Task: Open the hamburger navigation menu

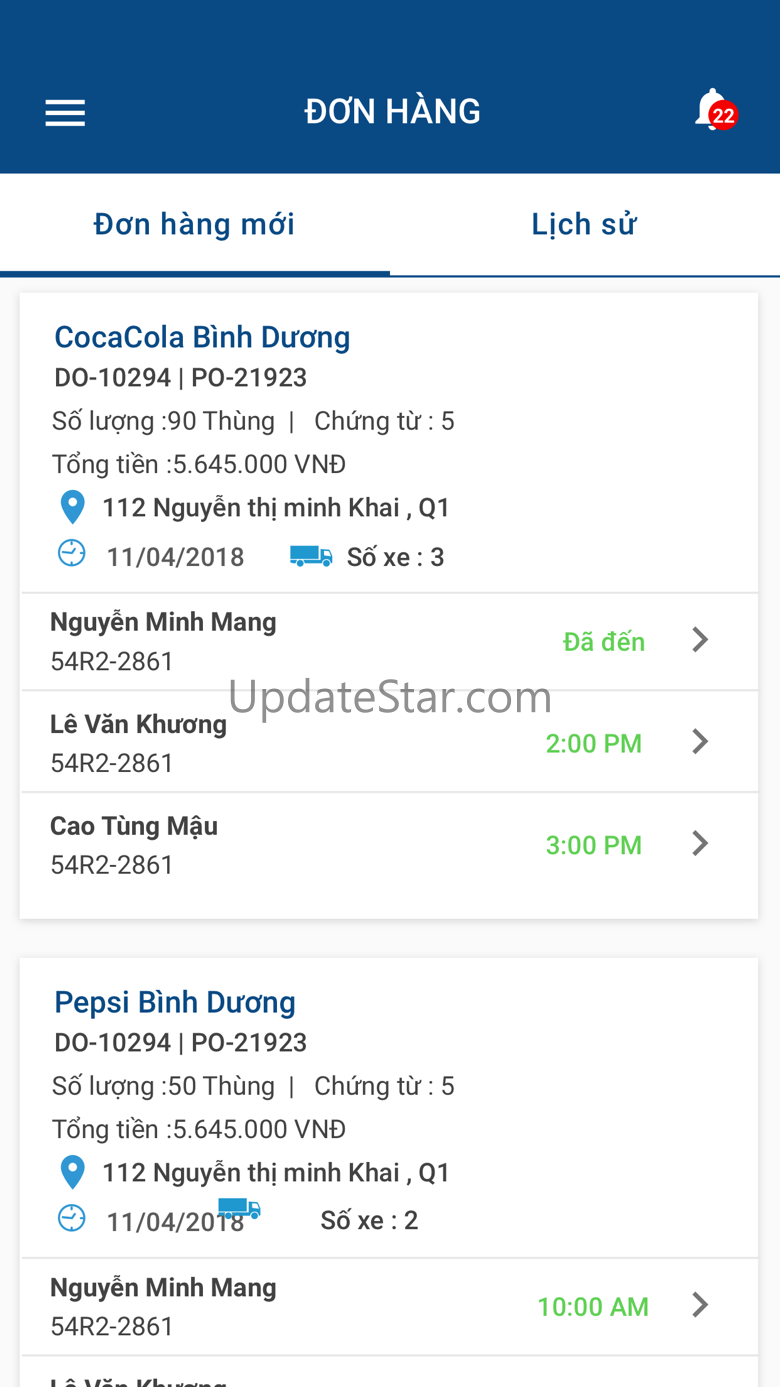Action: click(65, 112)
